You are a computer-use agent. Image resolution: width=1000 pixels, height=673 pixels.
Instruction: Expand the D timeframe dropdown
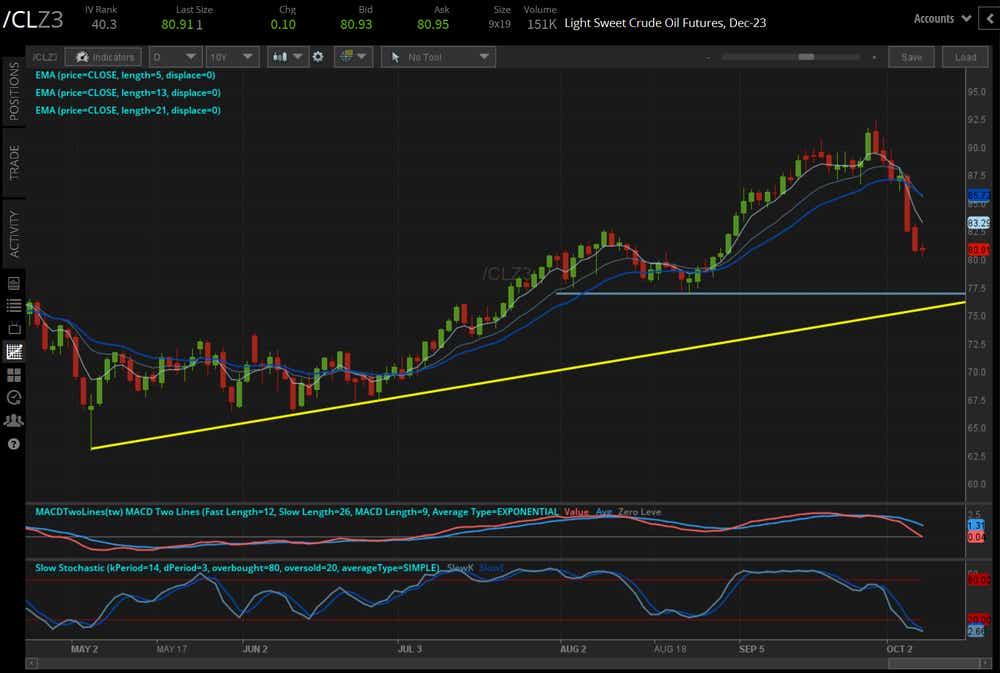pos(175,57)
